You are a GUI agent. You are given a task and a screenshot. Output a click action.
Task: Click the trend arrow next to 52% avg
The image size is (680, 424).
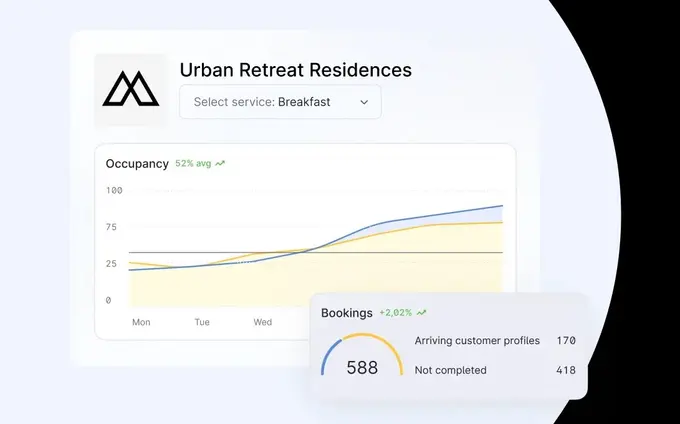220,163
